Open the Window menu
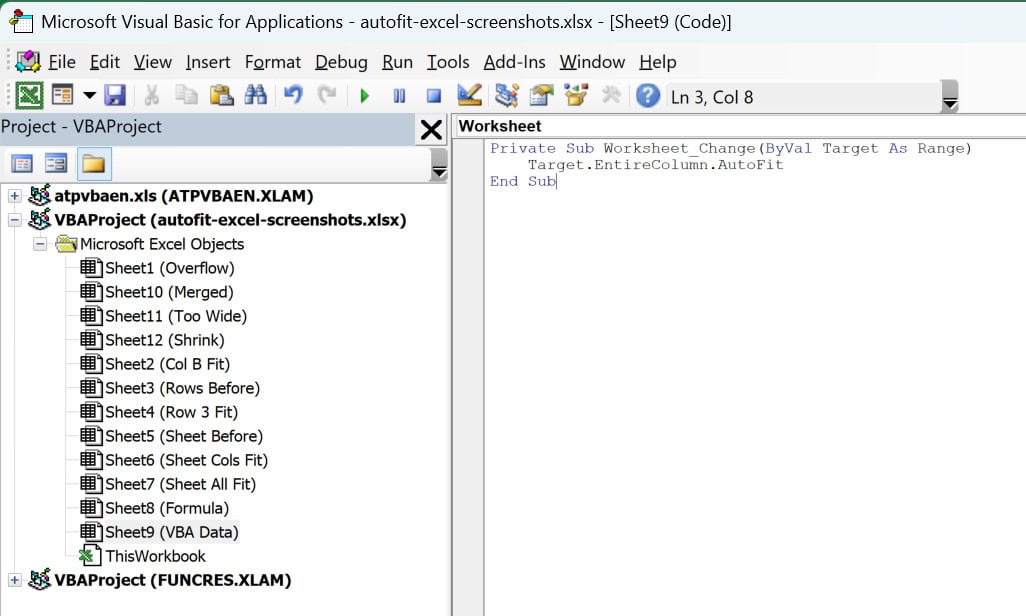The height and width of the screenshot is (616, 1026). click(592, 62)
